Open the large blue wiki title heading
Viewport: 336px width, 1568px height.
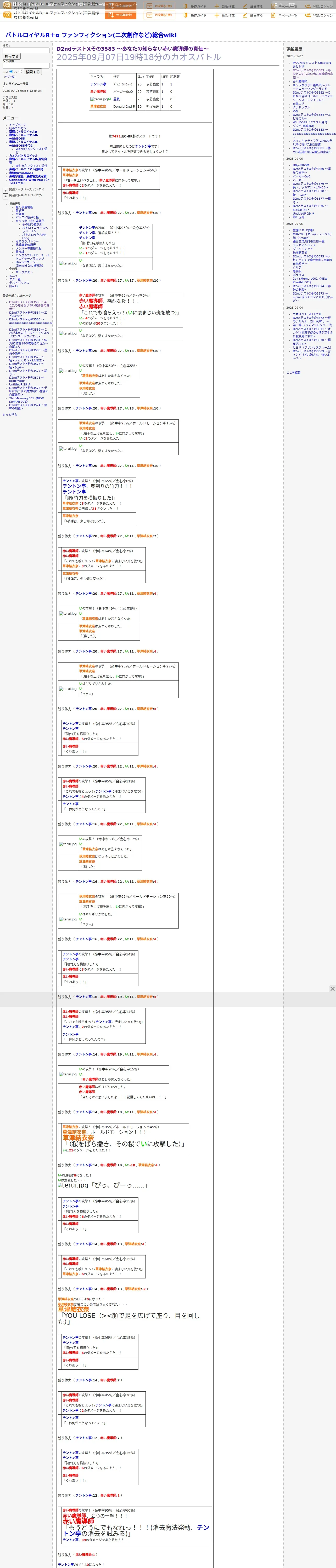click(x=90, y=35)
